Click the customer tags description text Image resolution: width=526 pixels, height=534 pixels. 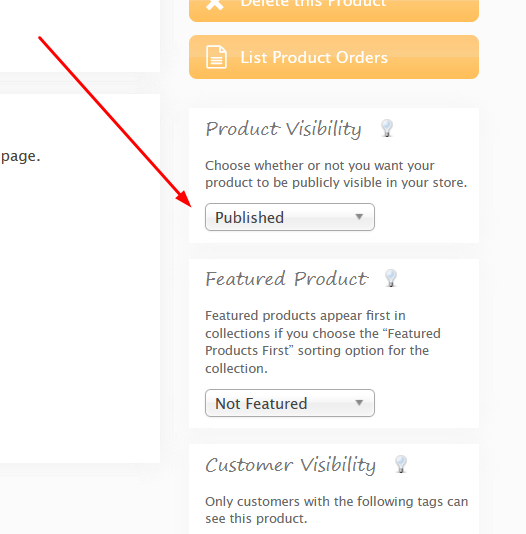(337, 510)
